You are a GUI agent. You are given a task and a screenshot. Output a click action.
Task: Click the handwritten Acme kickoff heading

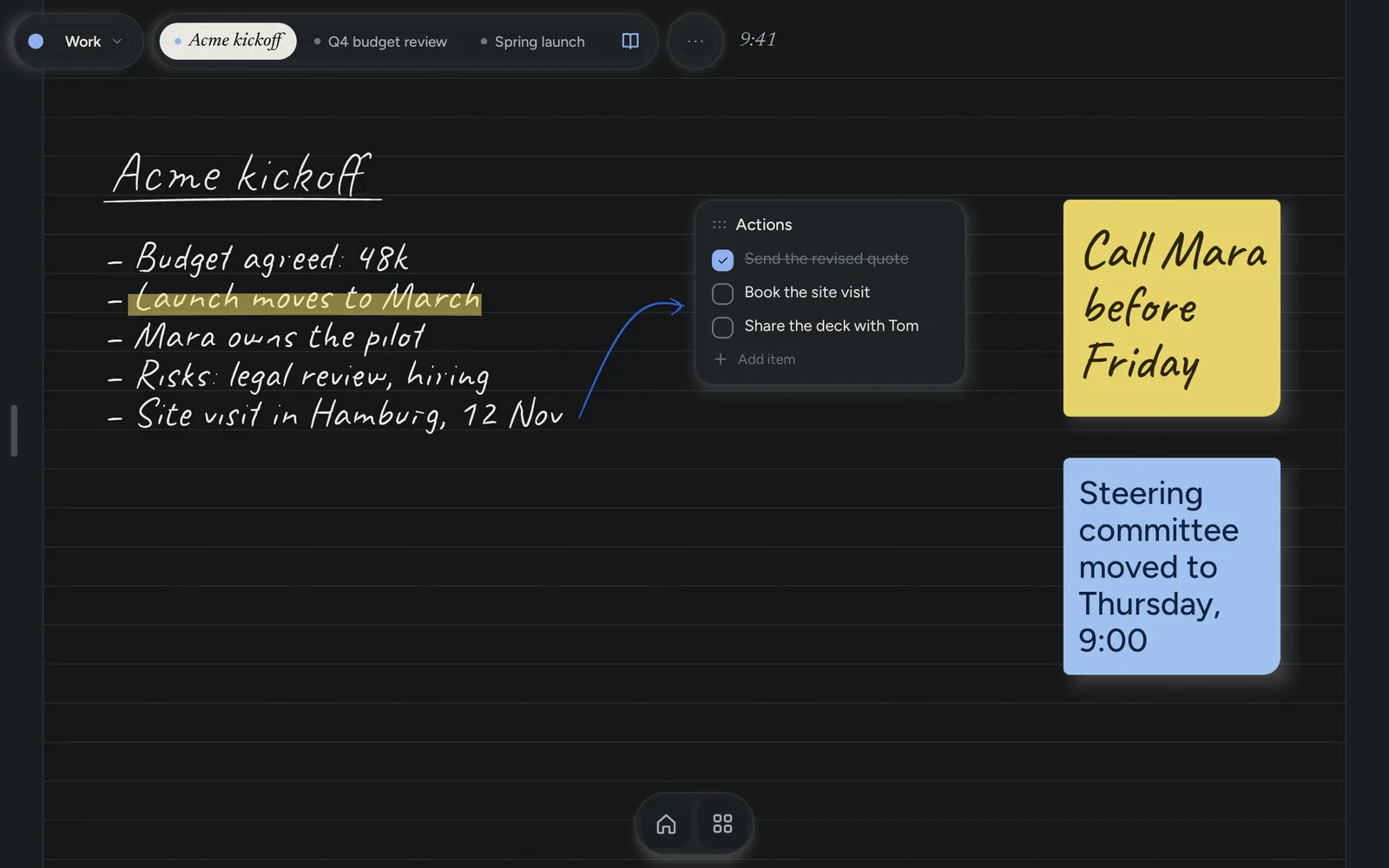pyautogui.click(x=243, y=174)
